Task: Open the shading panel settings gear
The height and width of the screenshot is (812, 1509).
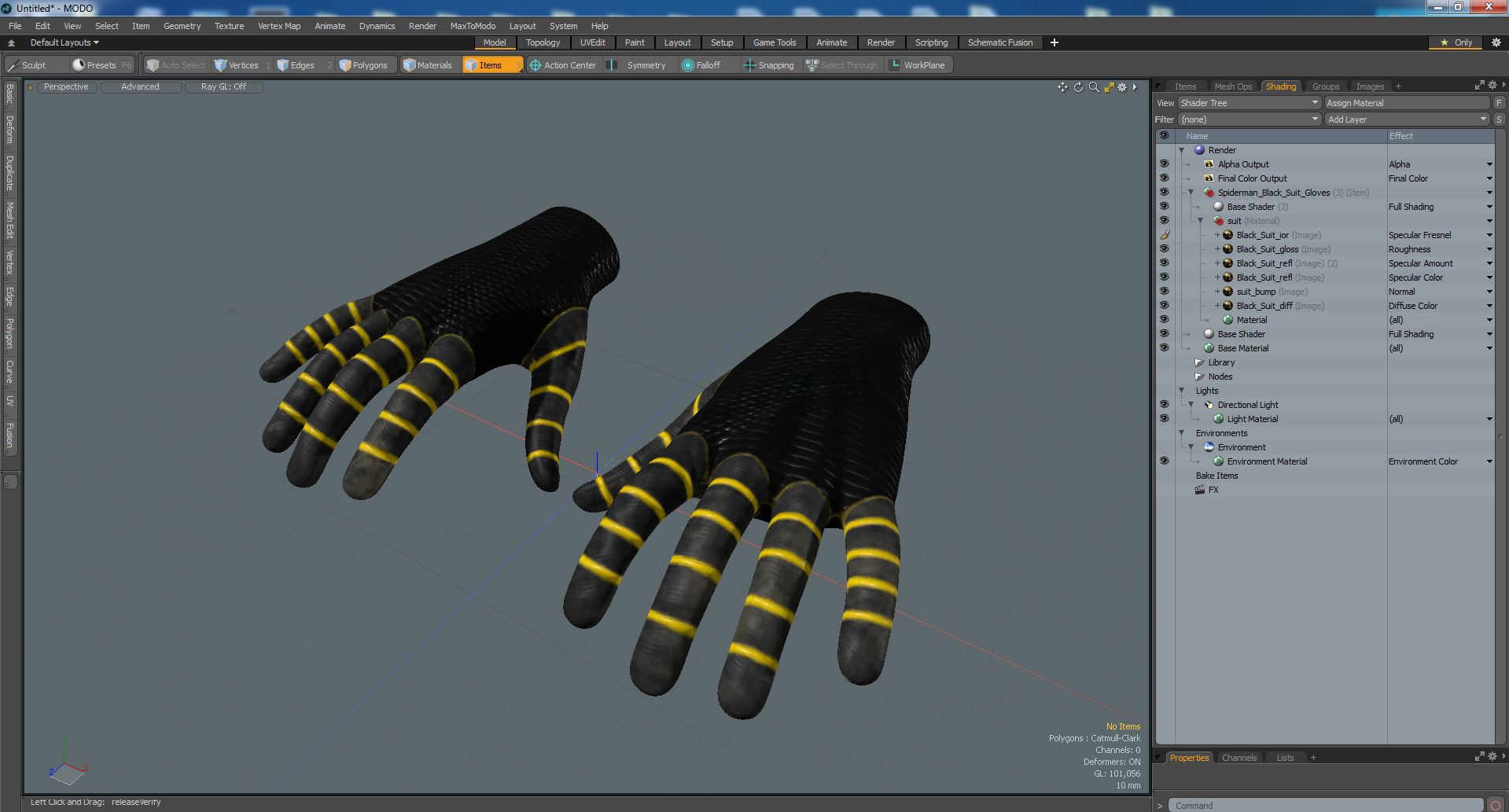Action: click(x=1492, y=85)
